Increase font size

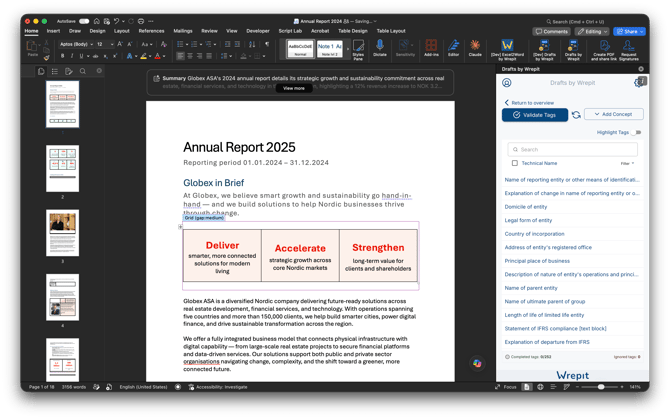pos(120,44)
